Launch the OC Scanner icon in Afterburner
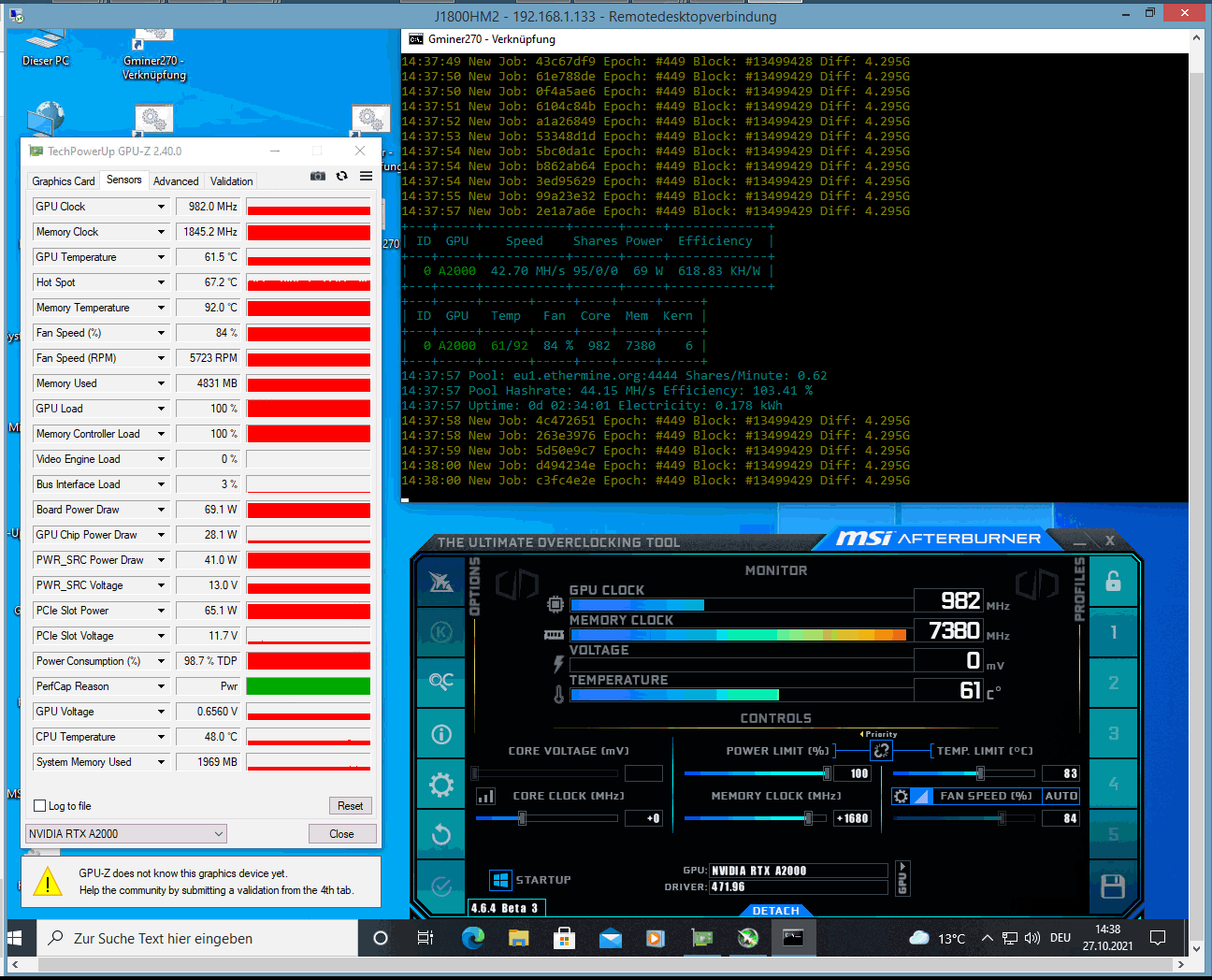 441,683
